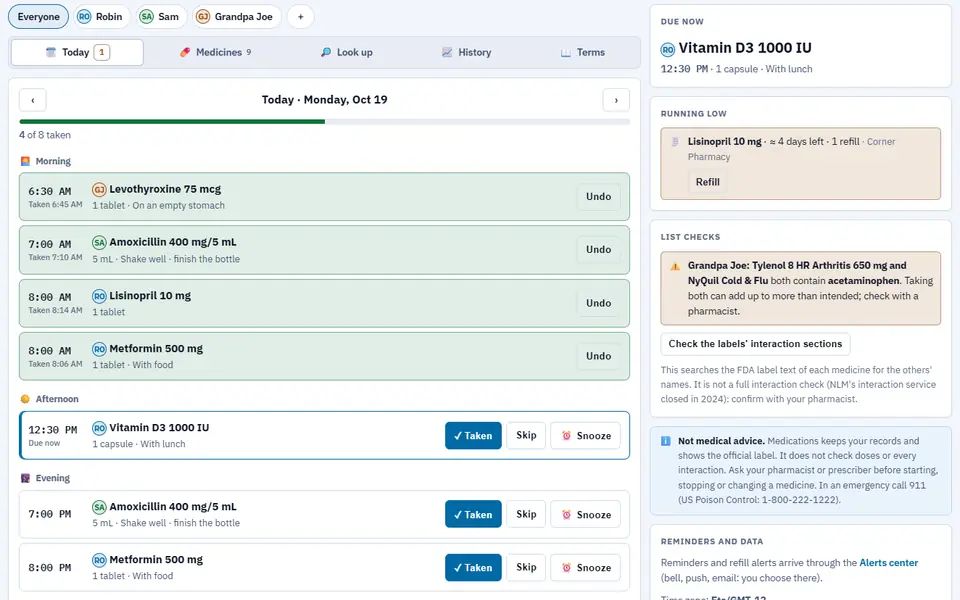Screen dimensions: 960x600
Task: Open the Terms tab
Action: pyautogui.click(x=583, y=53)
